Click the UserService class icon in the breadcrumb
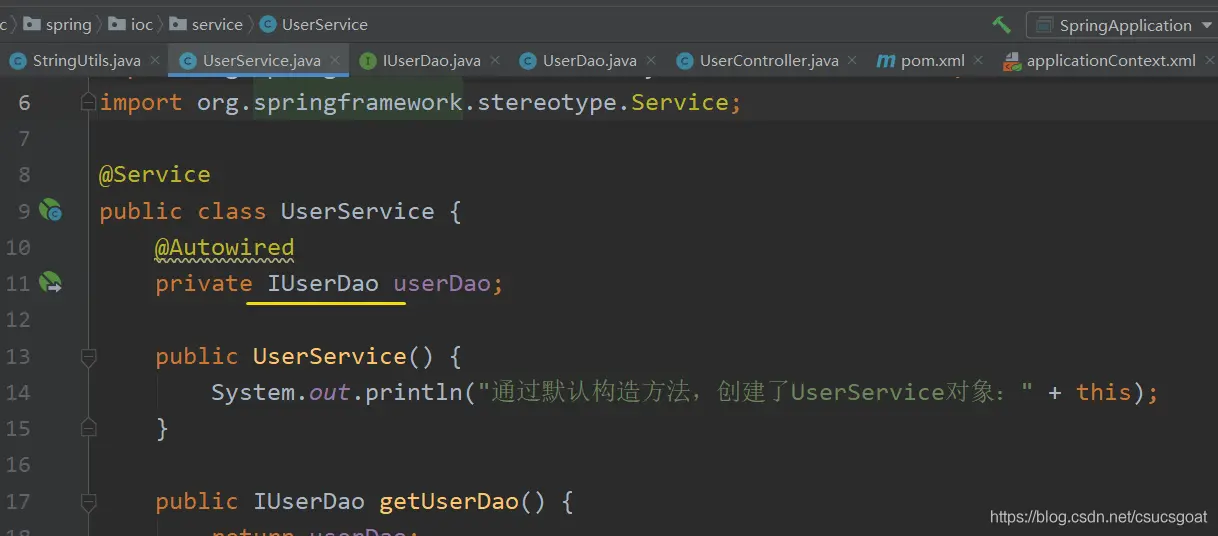The width and height of the screenshot is (1218, 536). 268,24
